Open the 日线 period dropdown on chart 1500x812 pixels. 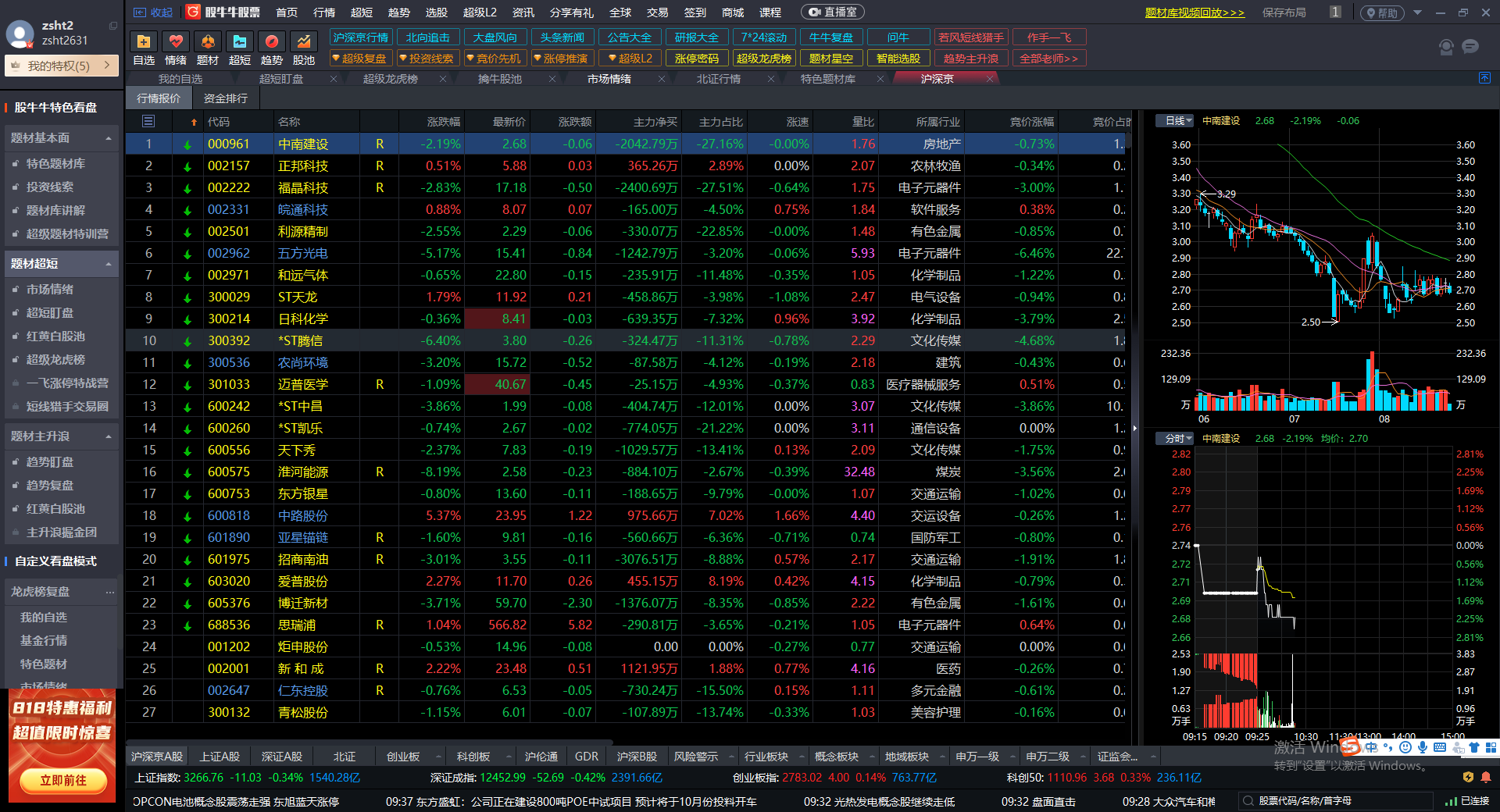1175,121
